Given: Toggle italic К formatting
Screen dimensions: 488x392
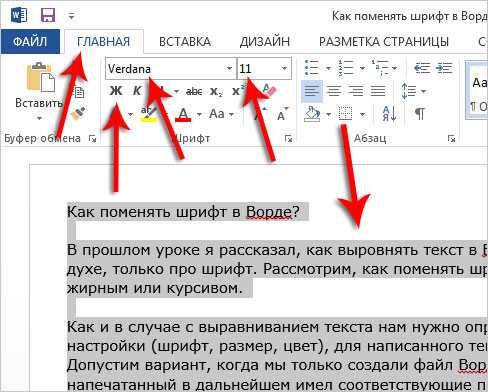Looking at the screenshot, I should 137,91.
